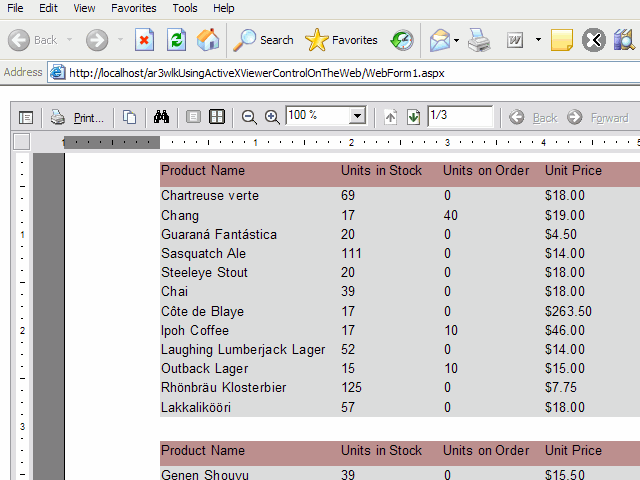This screenshot has height=480, width=640.
Task: Go to the next page arrow
Action: click(413, 117)
